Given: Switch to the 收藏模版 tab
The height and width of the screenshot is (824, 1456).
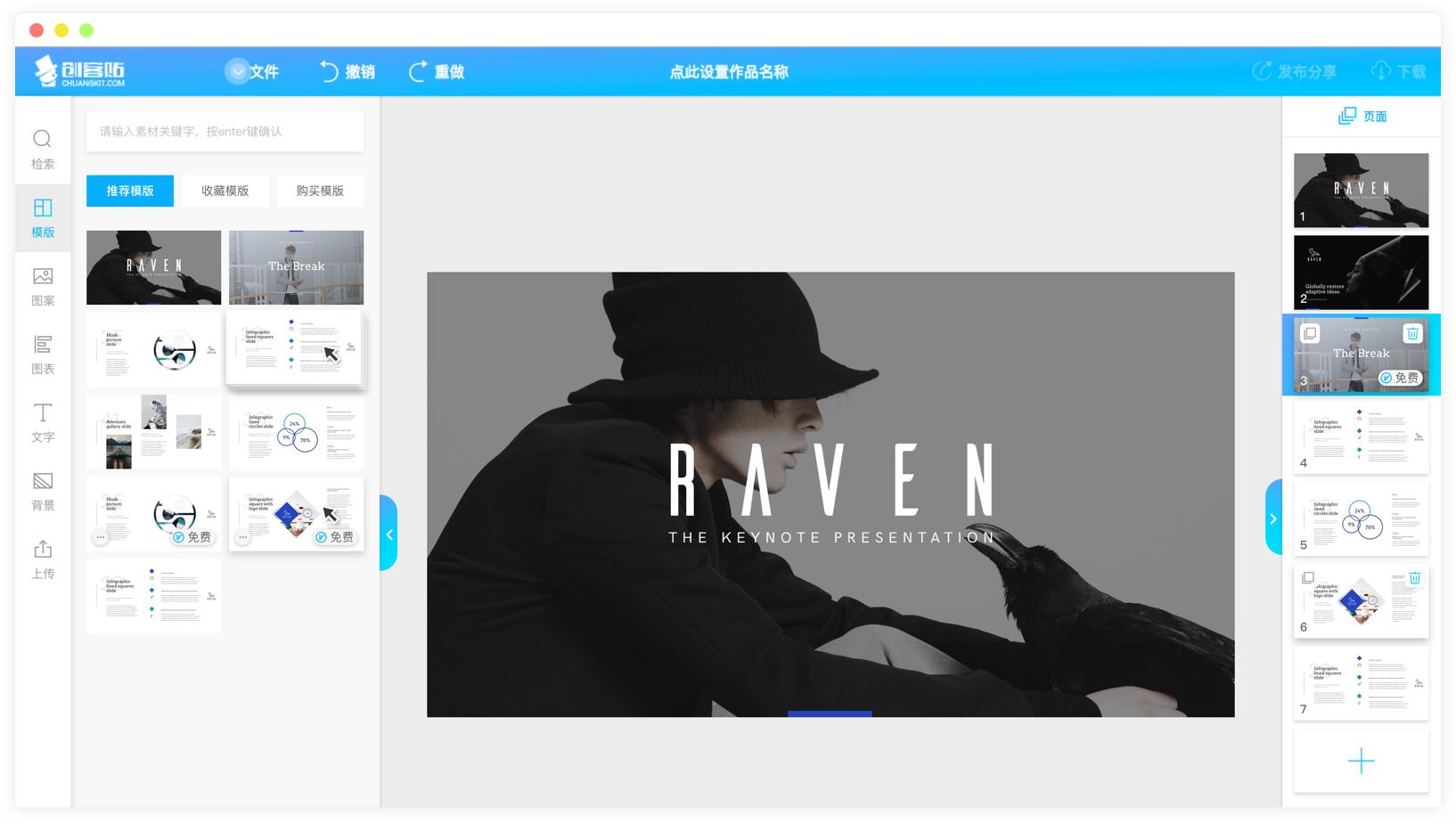Looking at the screenshot, I should point(225,191).
